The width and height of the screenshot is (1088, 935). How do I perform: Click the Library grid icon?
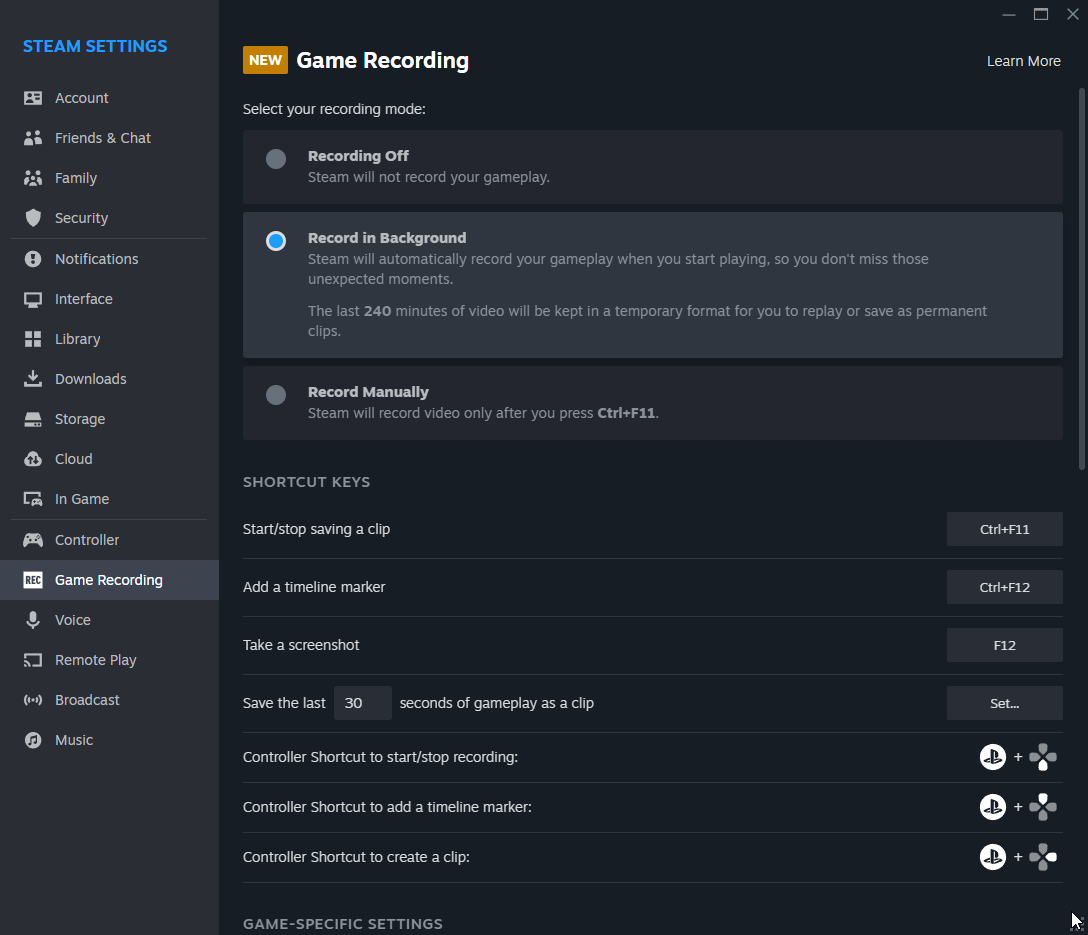tap(33, 339)
